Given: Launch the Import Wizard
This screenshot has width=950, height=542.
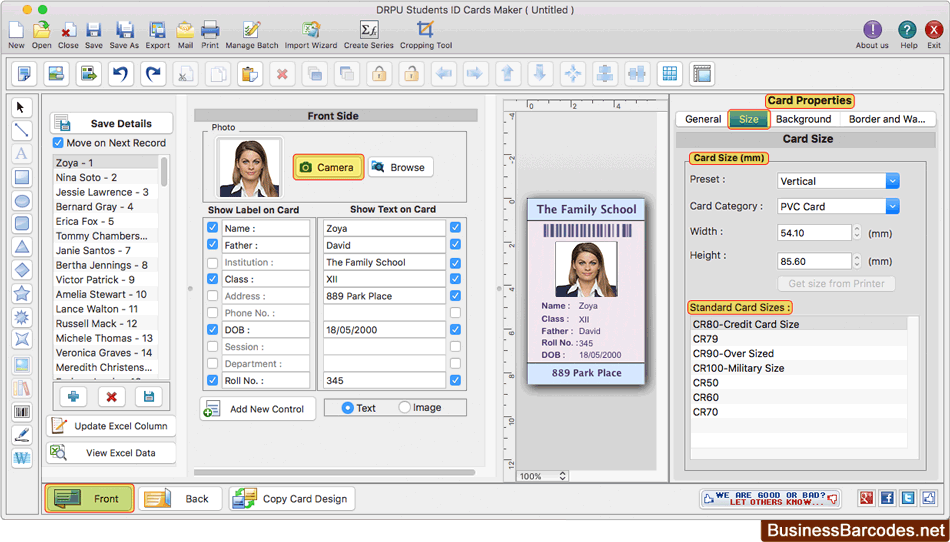Looking at the screenshot, I should tap(311, 35).
